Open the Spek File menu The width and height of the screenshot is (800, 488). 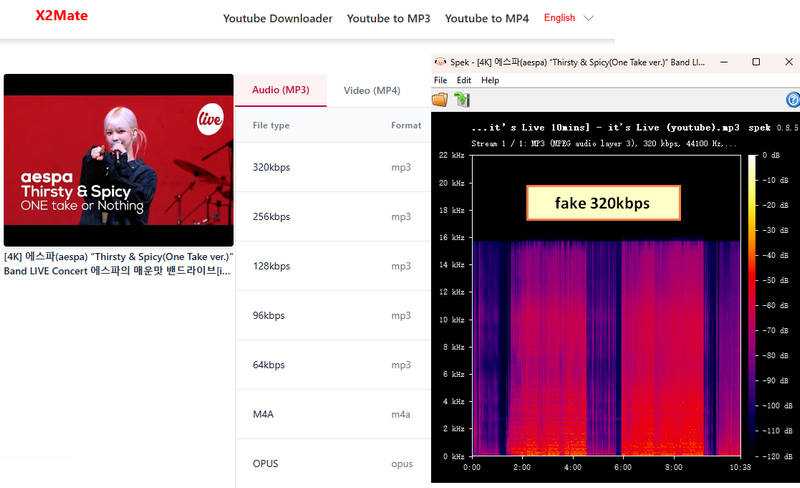(440, 80)
